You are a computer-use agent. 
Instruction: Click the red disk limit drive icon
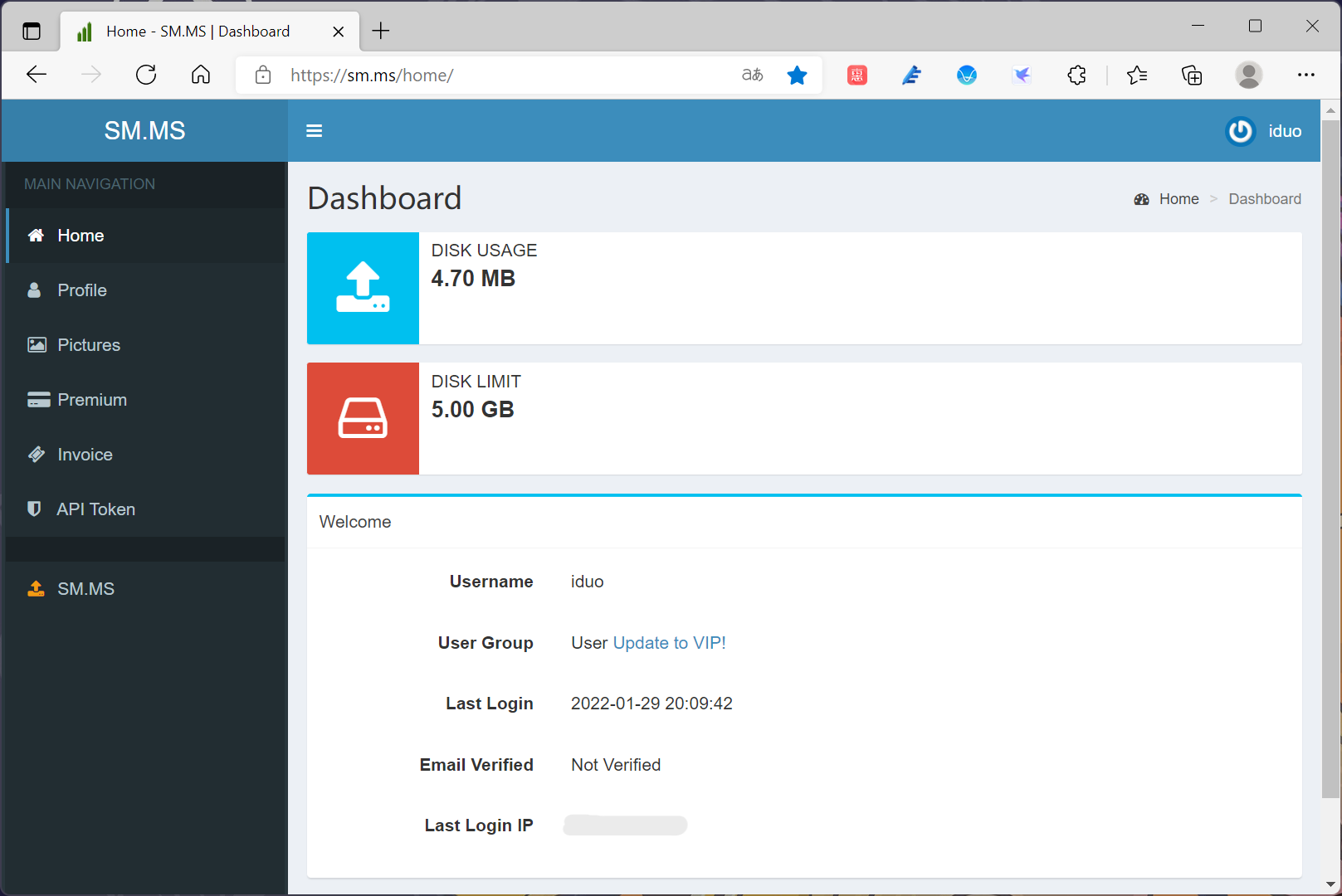[363, 418]
